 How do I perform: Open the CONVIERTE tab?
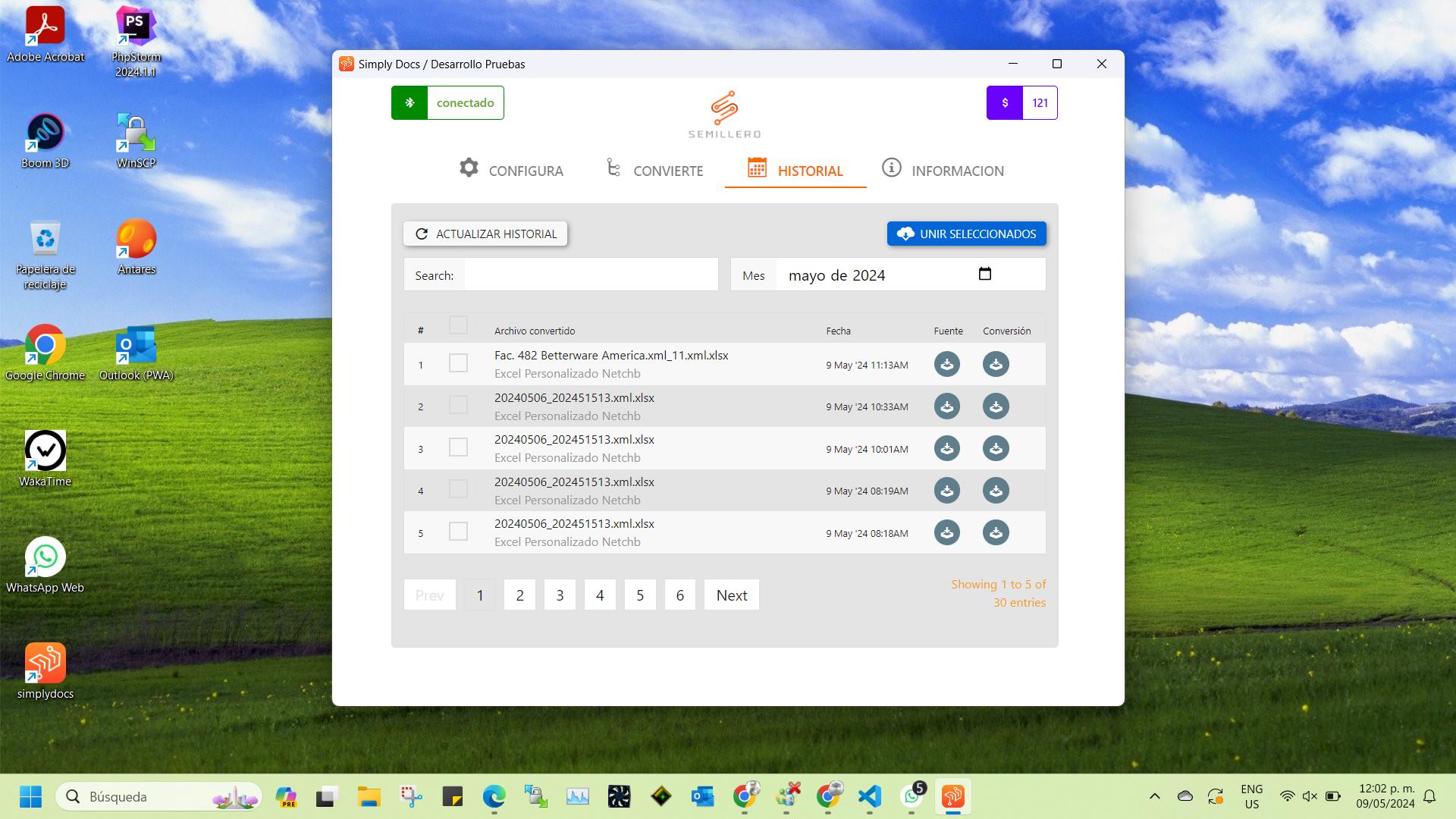click(x=654, y=170)
